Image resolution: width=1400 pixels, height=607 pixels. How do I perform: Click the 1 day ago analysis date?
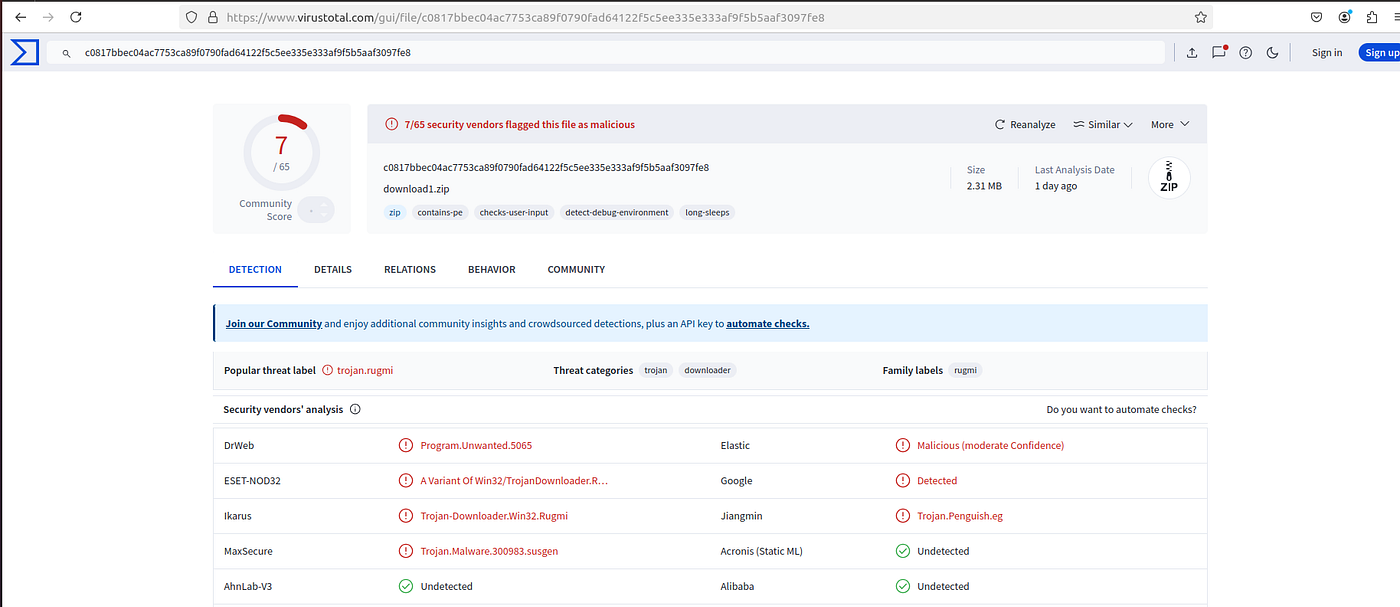pos(1056,186)
